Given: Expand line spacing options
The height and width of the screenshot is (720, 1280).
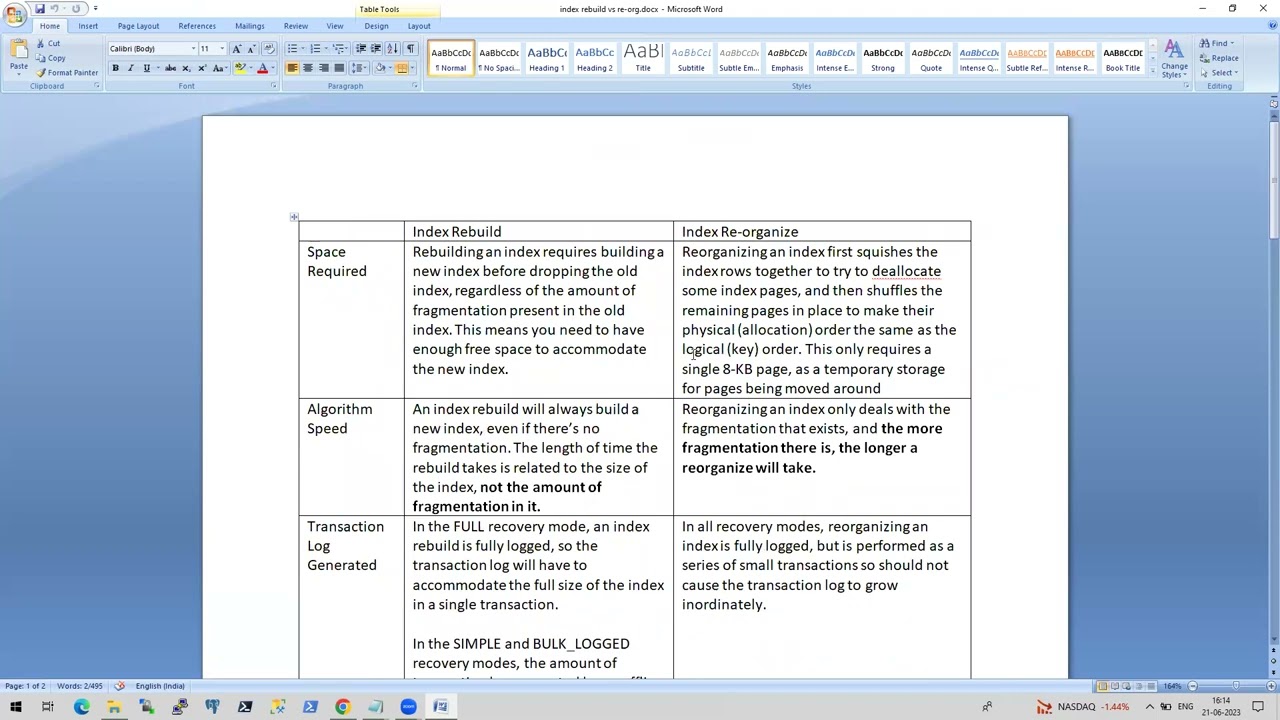Looking at the screenshot, I should (360, 68).
